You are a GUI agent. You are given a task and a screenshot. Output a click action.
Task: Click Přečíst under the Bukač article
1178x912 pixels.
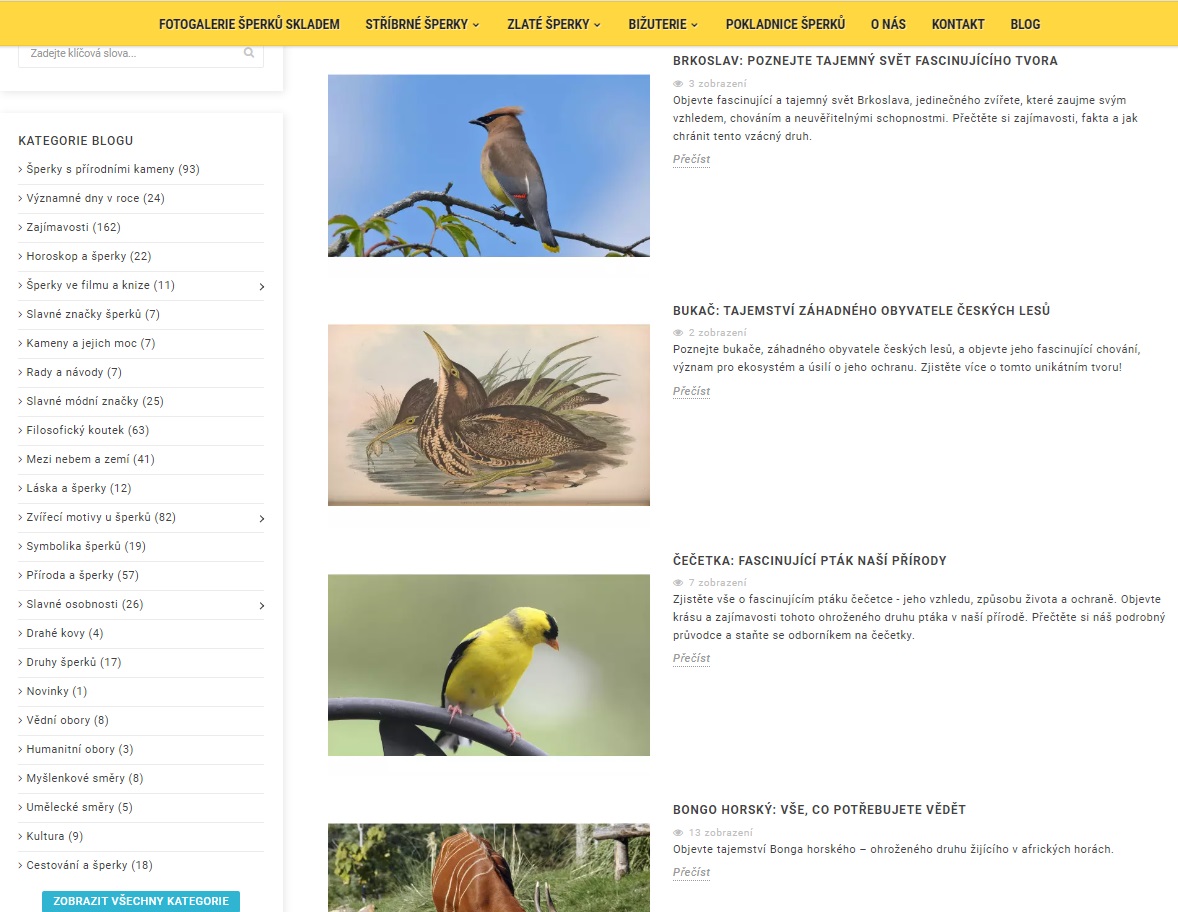[x=691, y=391]
